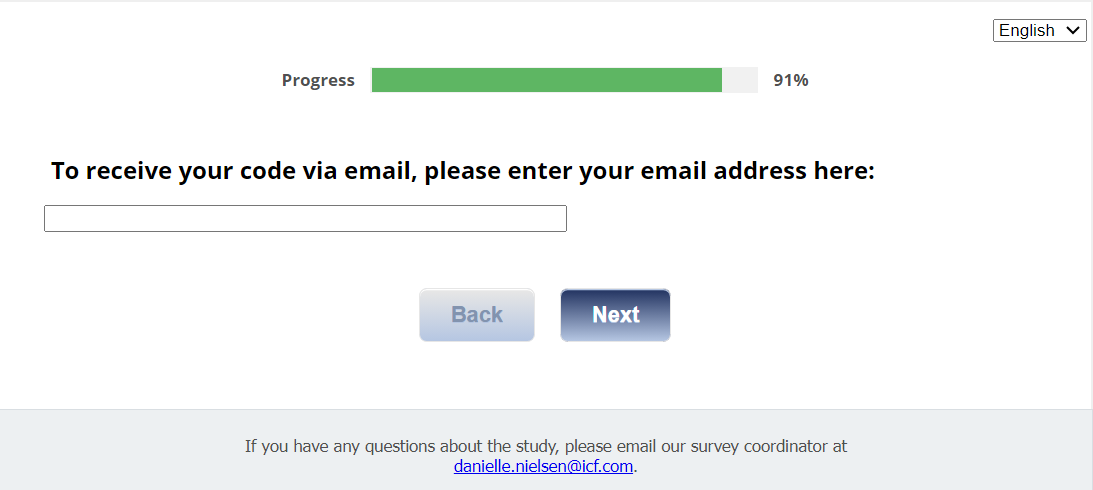Click the "Next" label on the dark blue button
The image size is (1093, 490).
[615, 315]
